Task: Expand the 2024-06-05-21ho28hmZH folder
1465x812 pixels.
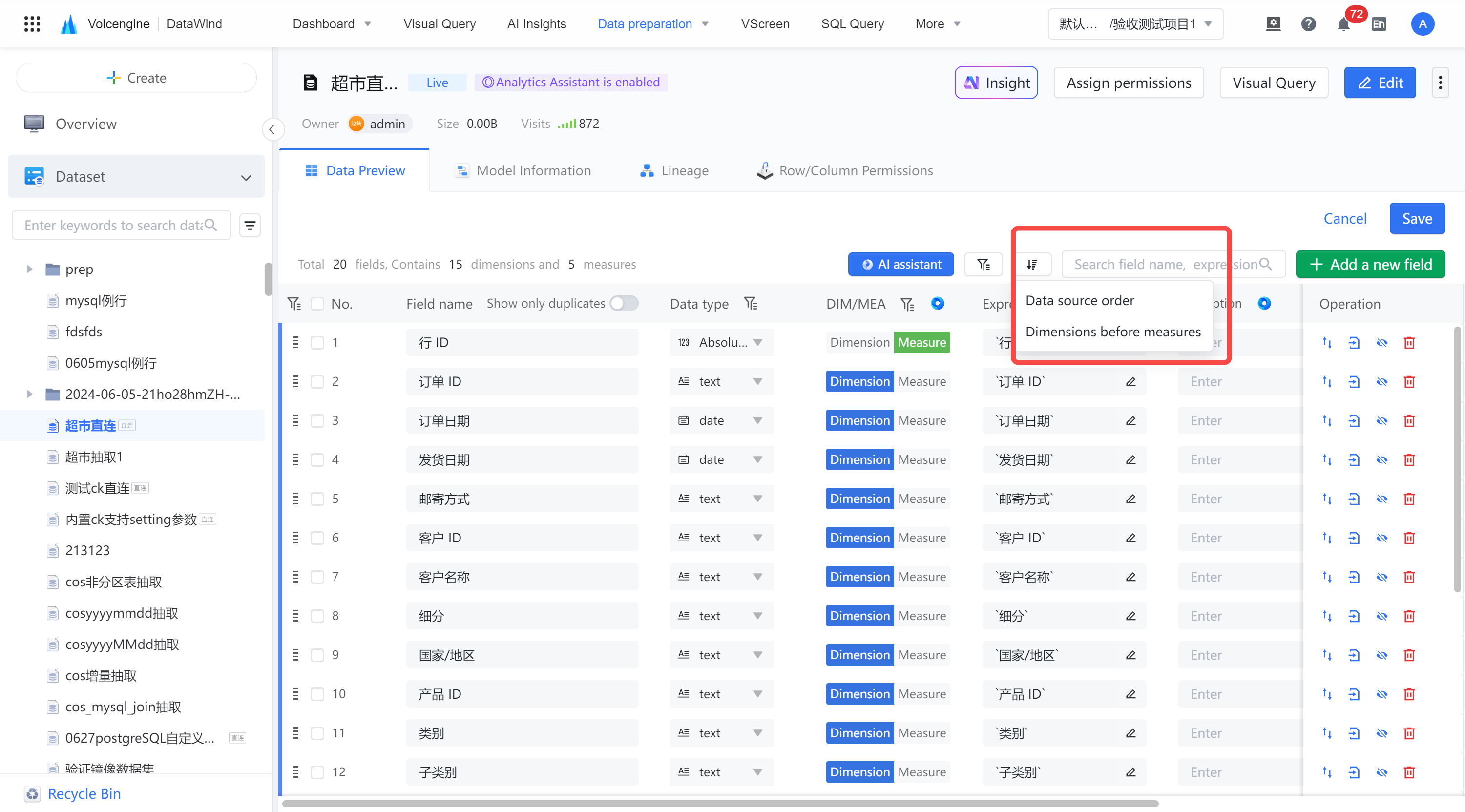Action: [29, 394]
